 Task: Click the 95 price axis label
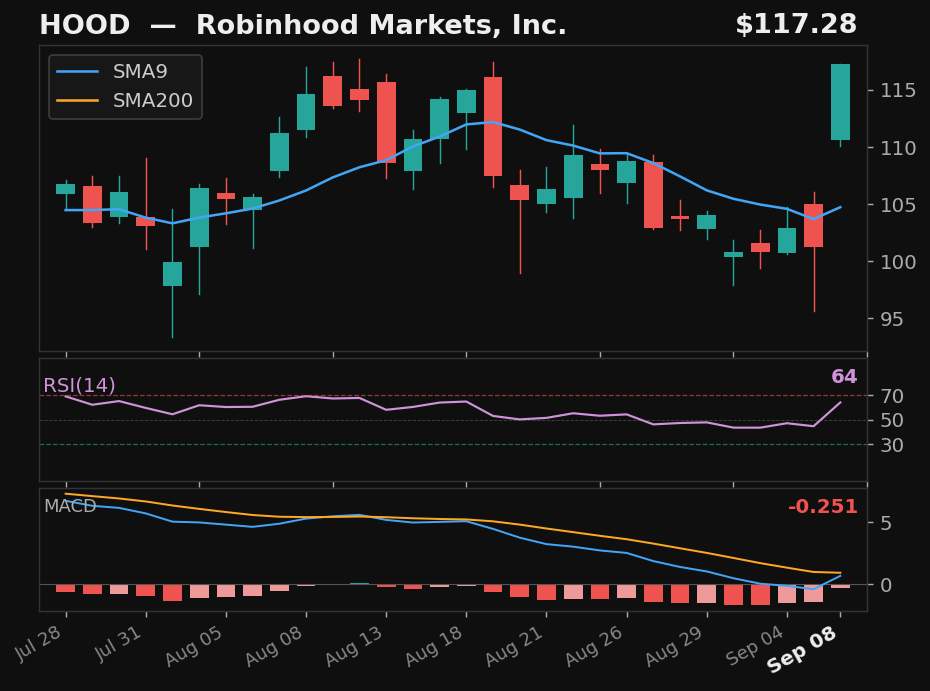coord(891,320)
